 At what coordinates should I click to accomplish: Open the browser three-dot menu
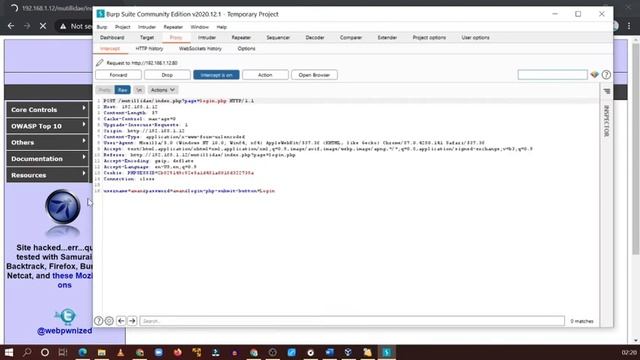coord(629,26)
